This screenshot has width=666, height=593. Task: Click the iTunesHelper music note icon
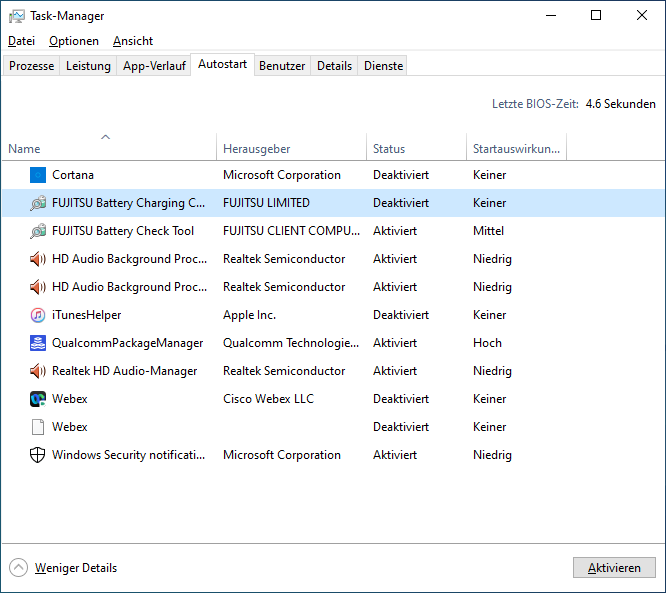coord(38,315)
